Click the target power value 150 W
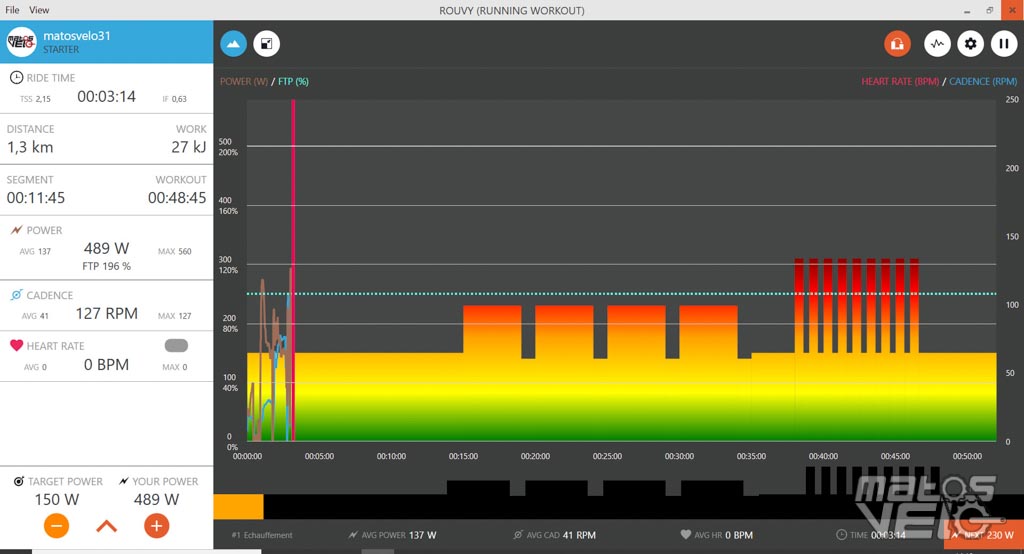Screen dimensions: 1024x554 coord(57,500)
